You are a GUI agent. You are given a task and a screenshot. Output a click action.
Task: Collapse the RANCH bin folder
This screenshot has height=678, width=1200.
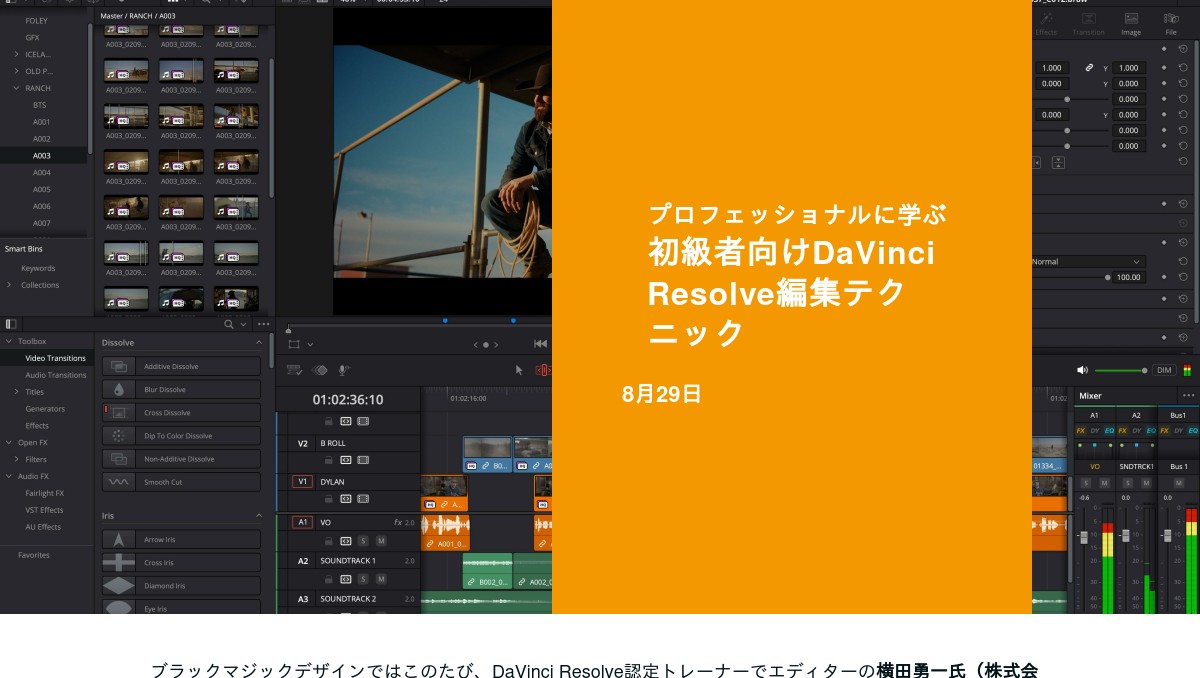[16, 88]
